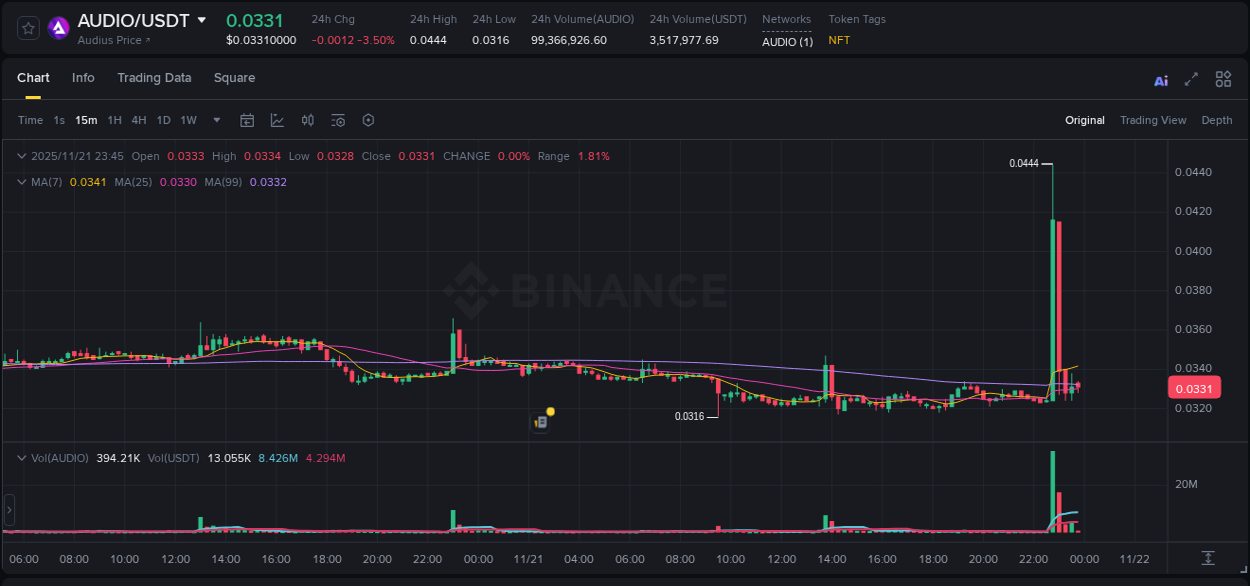Screen dimensions: 1250x586
Task: Open the Ai assistant icon
Action: click(x=1160, y=79)
